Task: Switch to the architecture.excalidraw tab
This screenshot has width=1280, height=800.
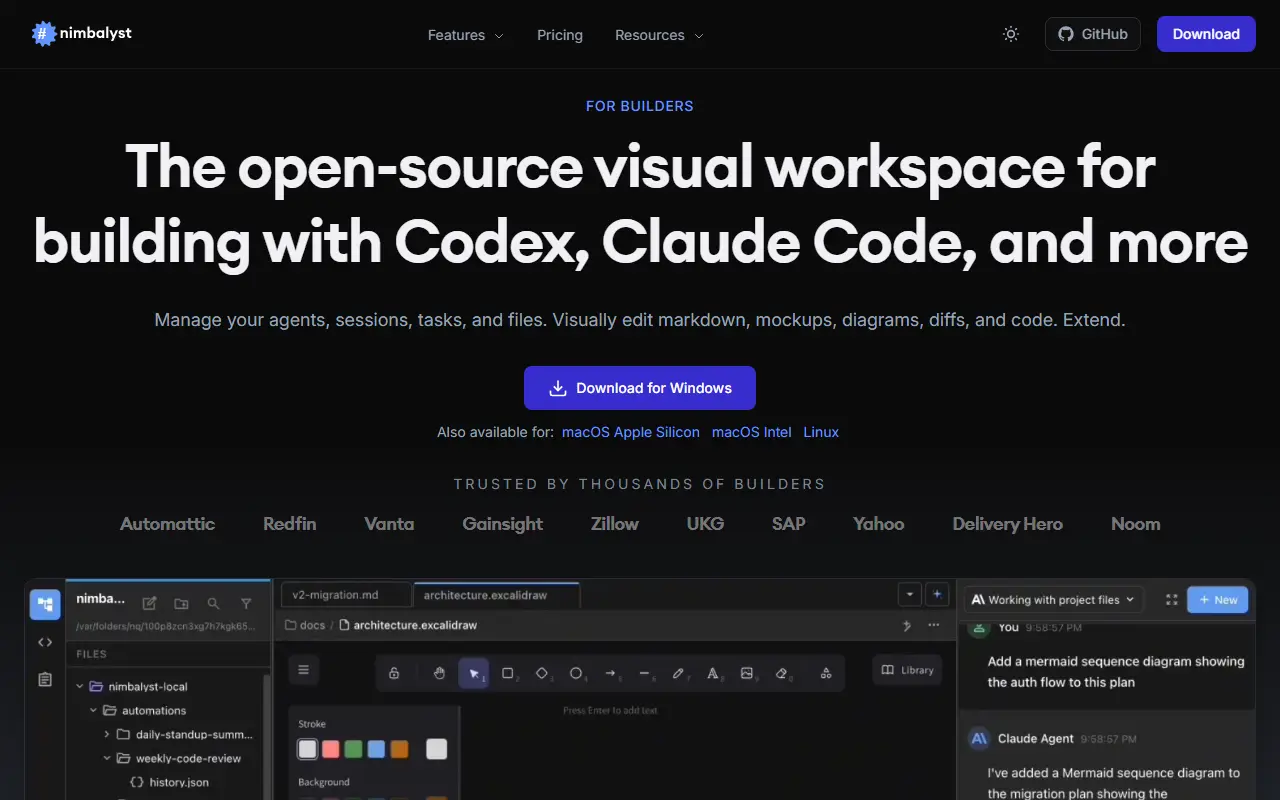Action: (x=496, y=594)
